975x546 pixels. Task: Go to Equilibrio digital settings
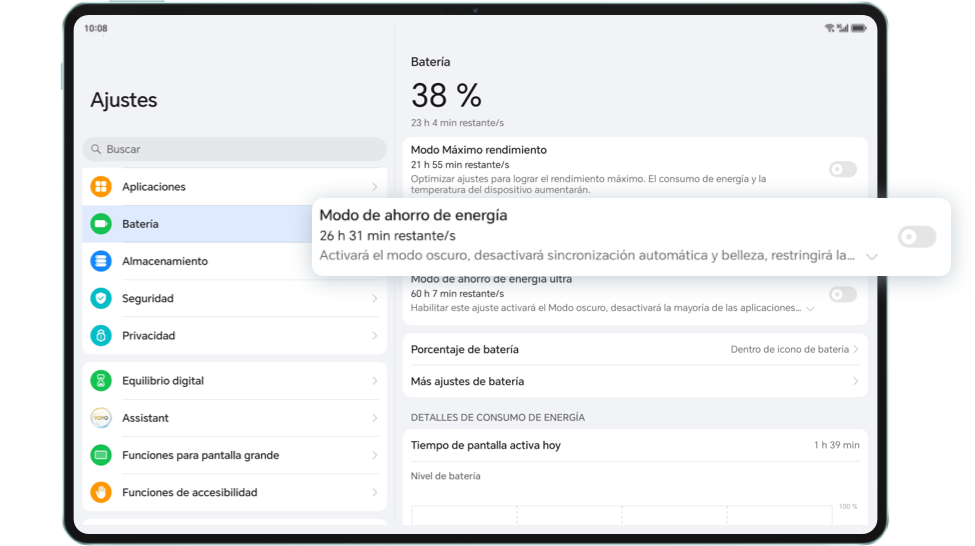[x=234, y=381]
